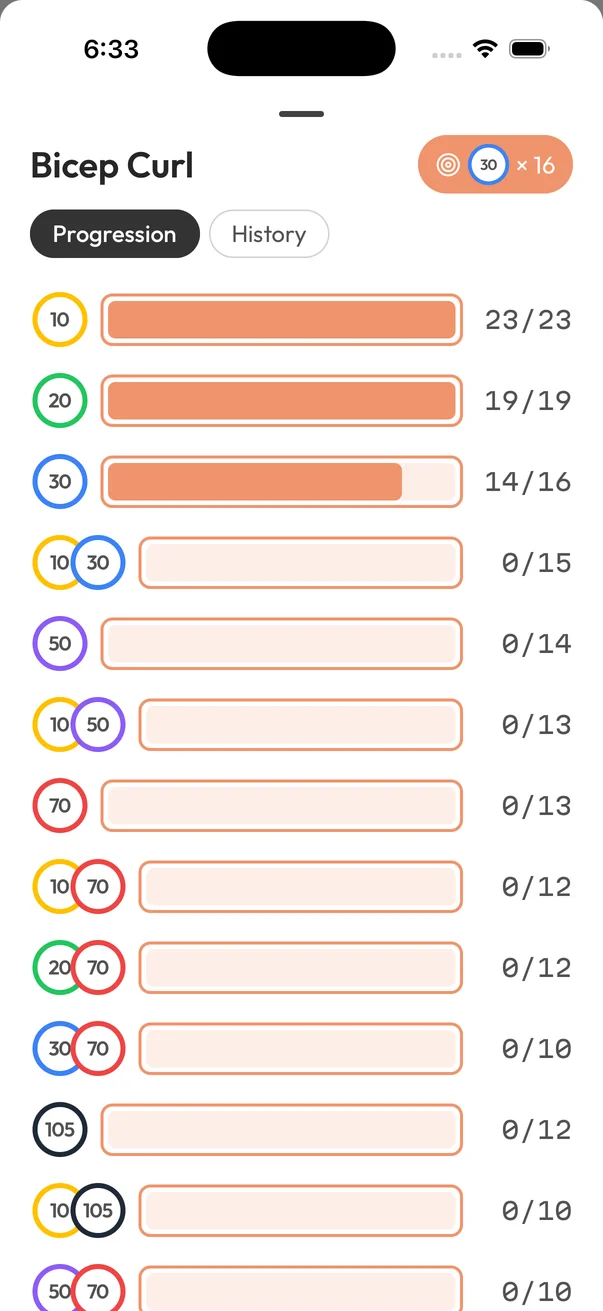
Task: Select the purple 50 weight badge
Action: click(x=60, y=643)
